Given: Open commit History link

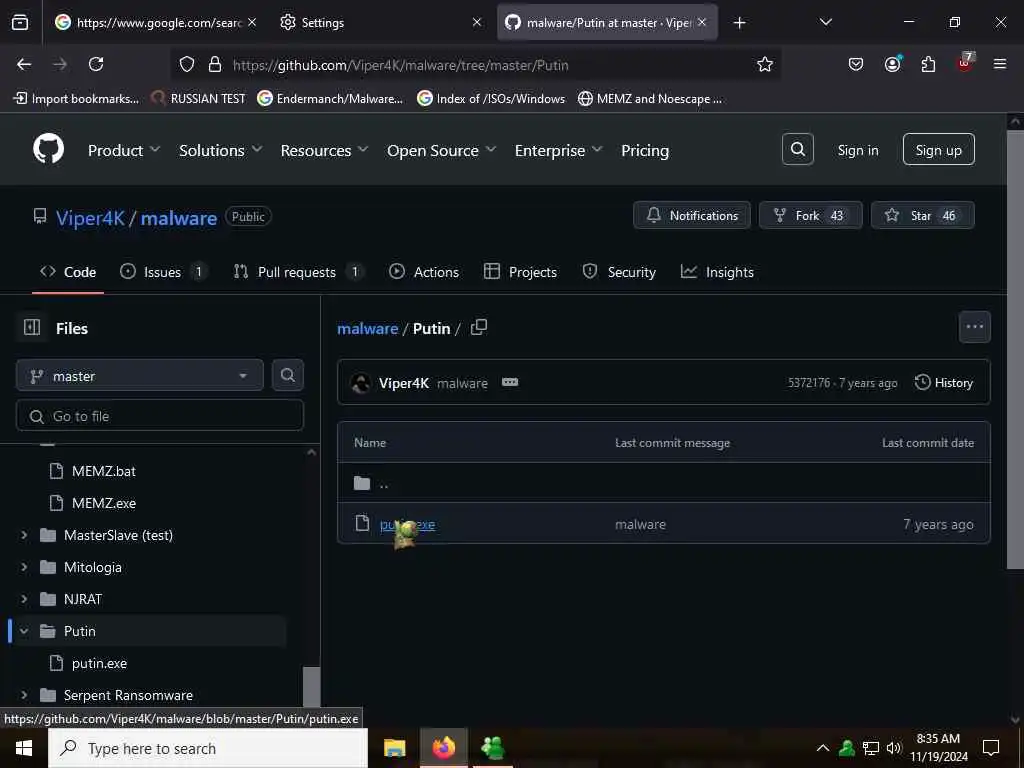Looking at the screenshot, I should [944, 383].
